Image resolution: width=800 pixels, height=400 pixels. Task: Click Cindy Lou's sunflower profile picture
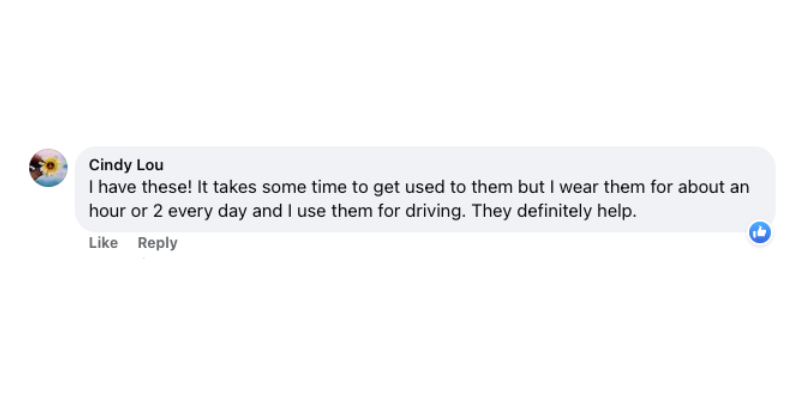click(x=48, y=168)
